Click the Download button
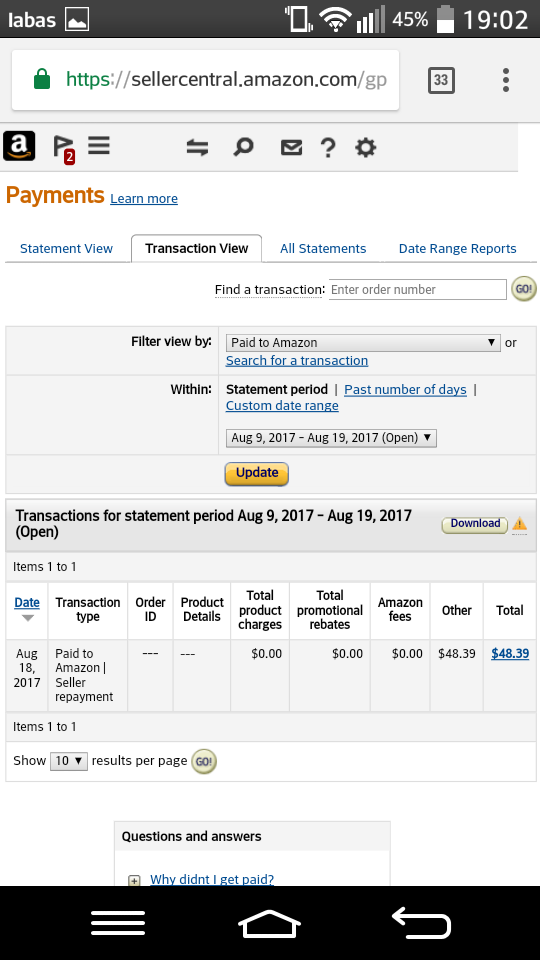This screenshot has width=540, height=960. 475,524
